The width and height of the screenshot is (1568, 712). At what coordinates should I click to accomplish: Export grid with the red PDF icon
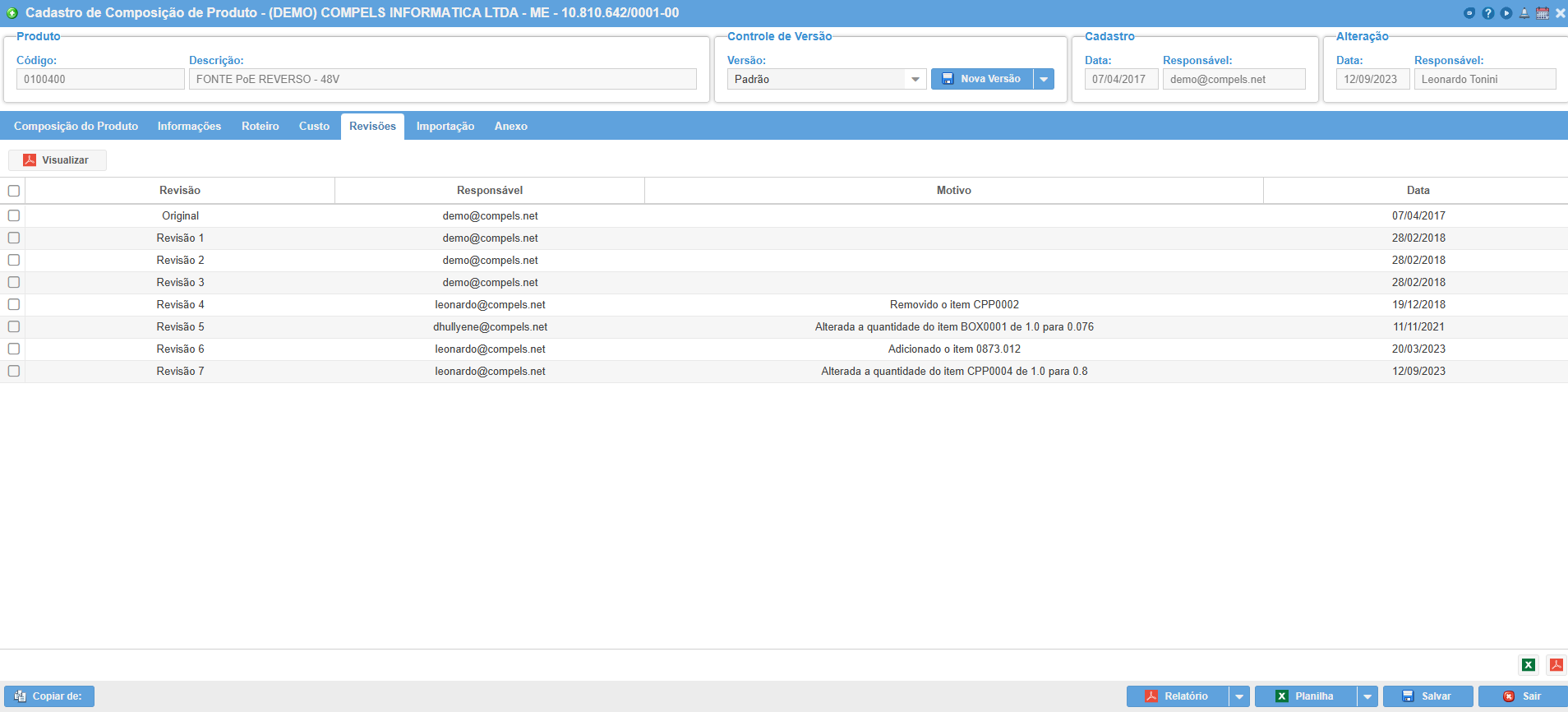pos(1556,665)
